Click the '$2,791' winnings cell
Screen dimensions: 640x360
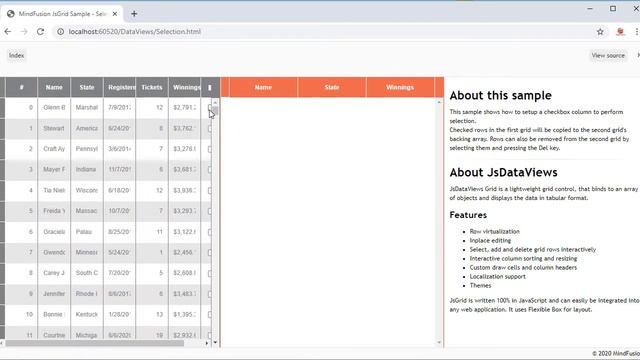click(184, 107)
